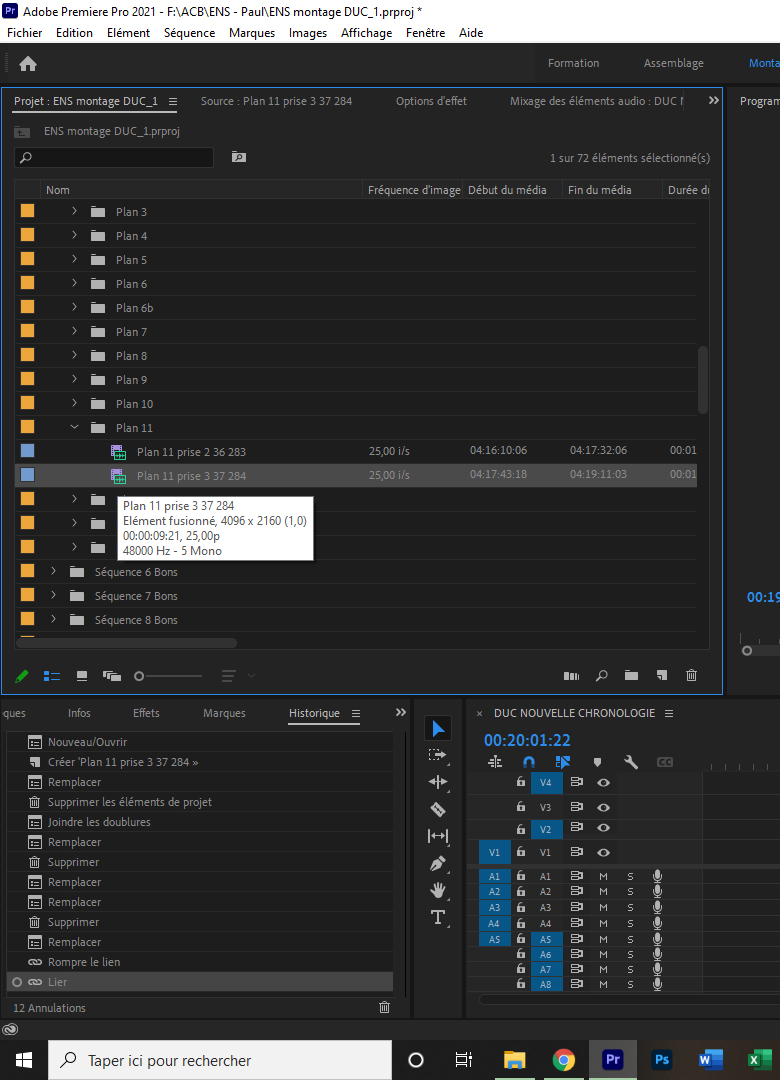Switch to Formation workspace
780x1080 pixels.
(573, 63)
